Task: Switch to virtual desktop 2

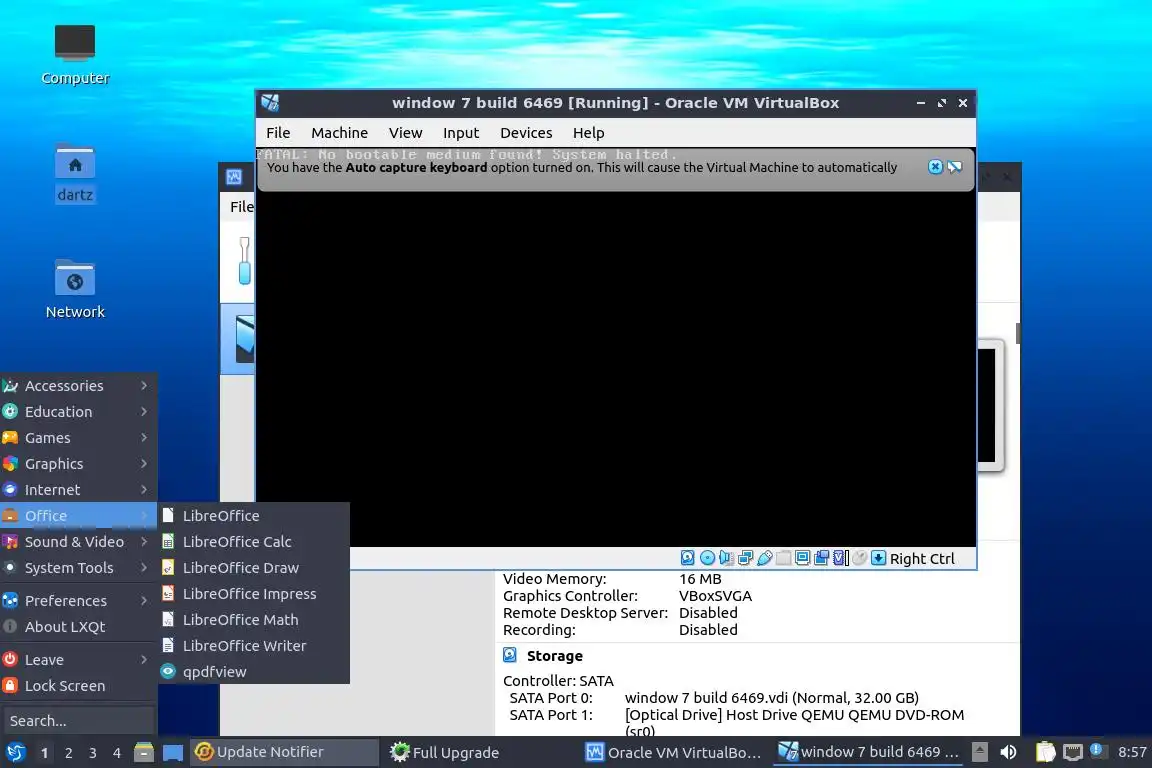Action: pos(68,753)
